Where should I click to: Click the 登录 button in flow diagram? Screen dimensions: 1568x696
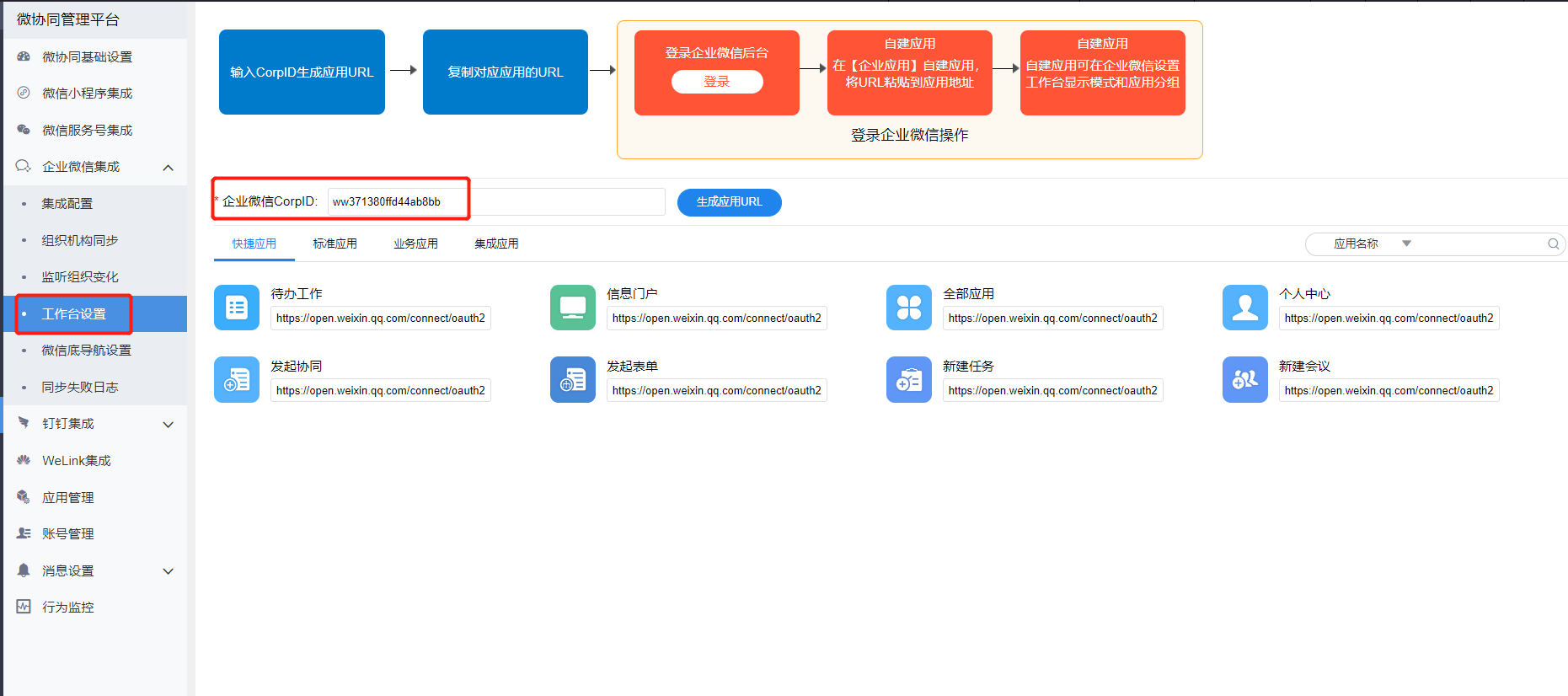(717, 82)
